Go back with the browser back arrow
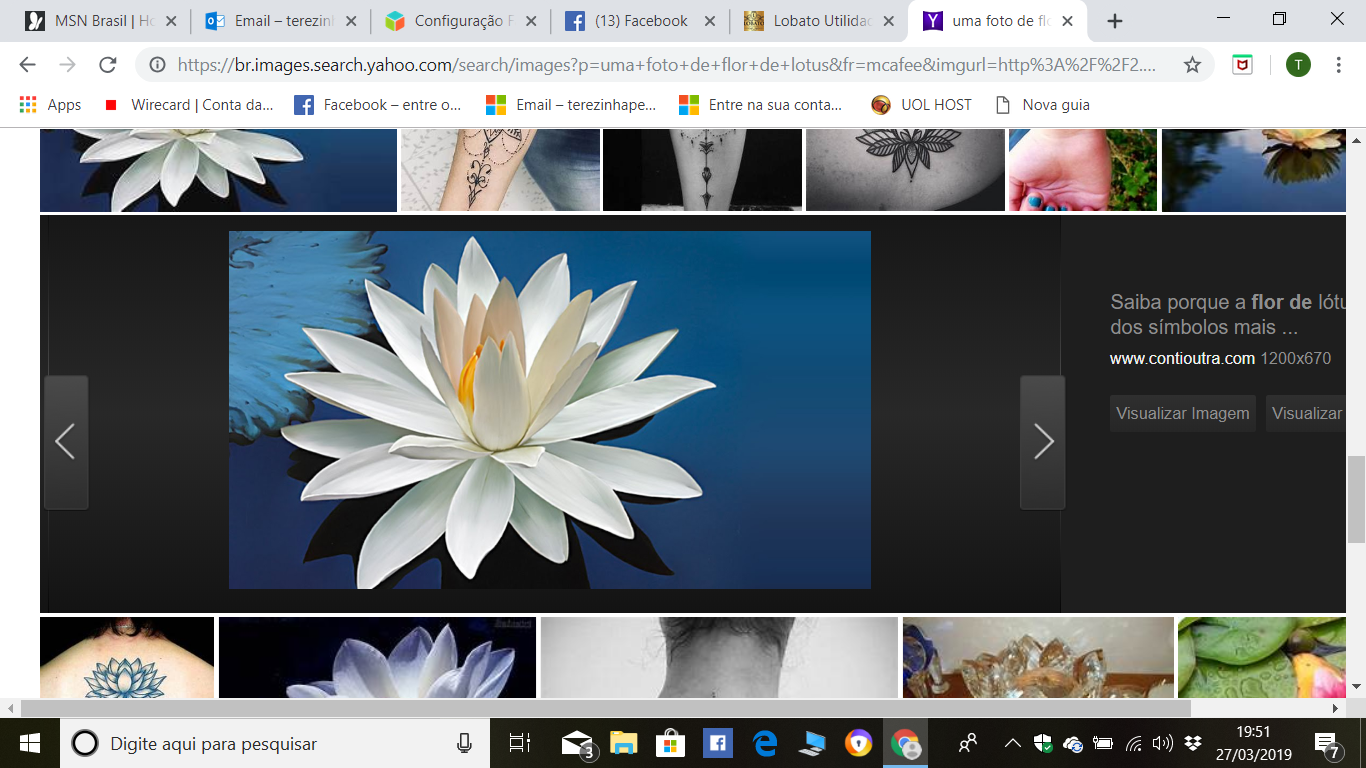Image resolution: width=1366 pixels, height=768 pixels. click(27, 65)
